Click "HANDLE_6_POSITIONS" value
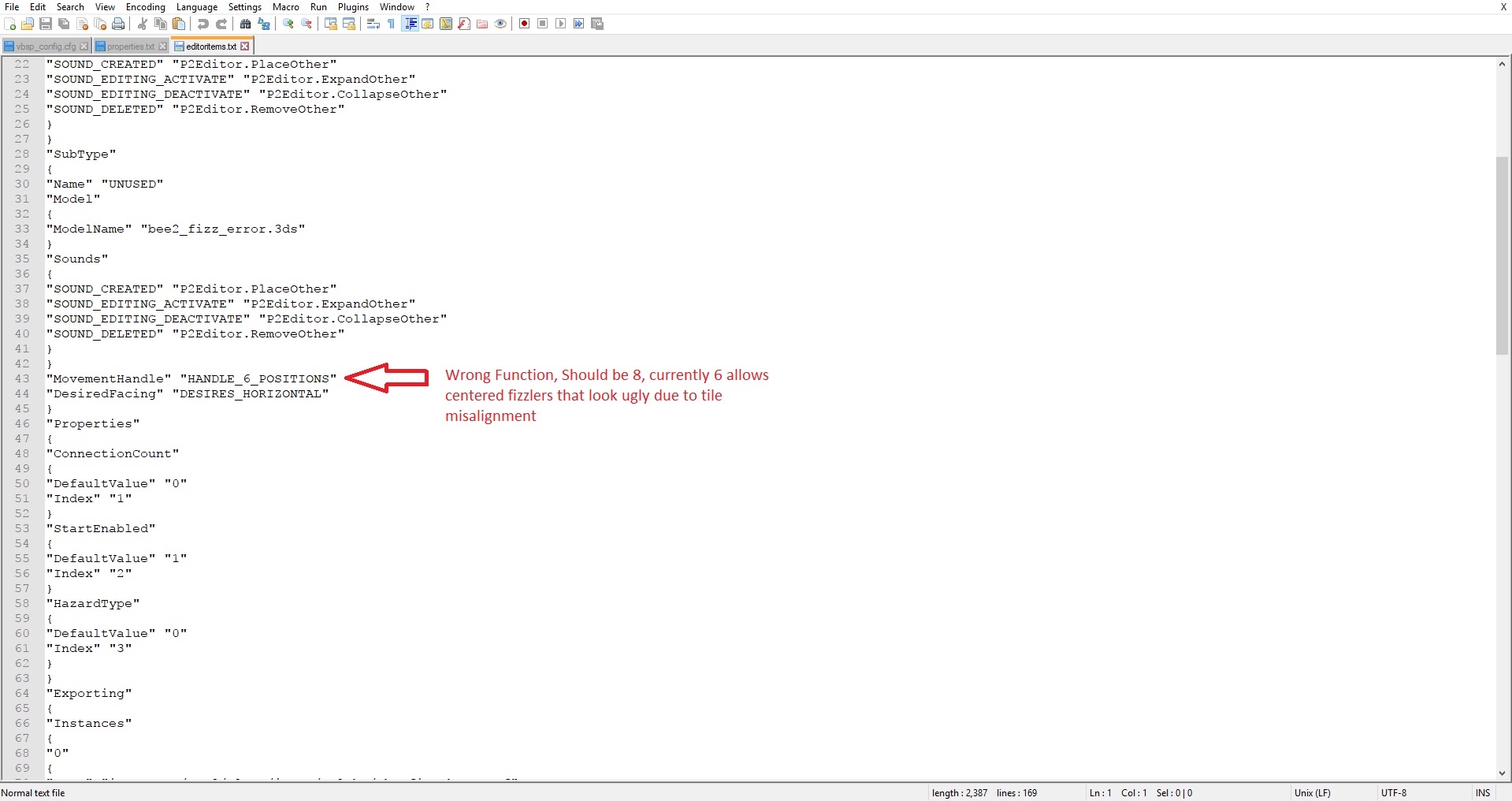The width and height of the screenshot is (1512, 801). coord(258,379)
